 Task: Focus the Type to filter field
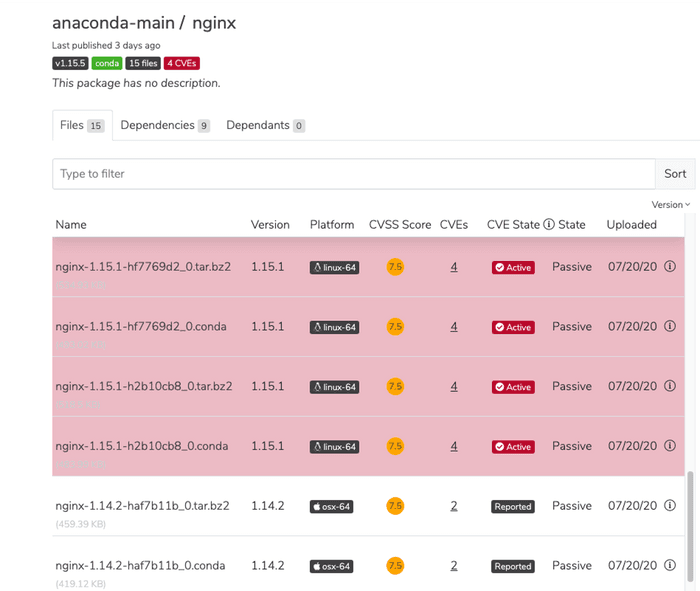[x=354, y=174]
